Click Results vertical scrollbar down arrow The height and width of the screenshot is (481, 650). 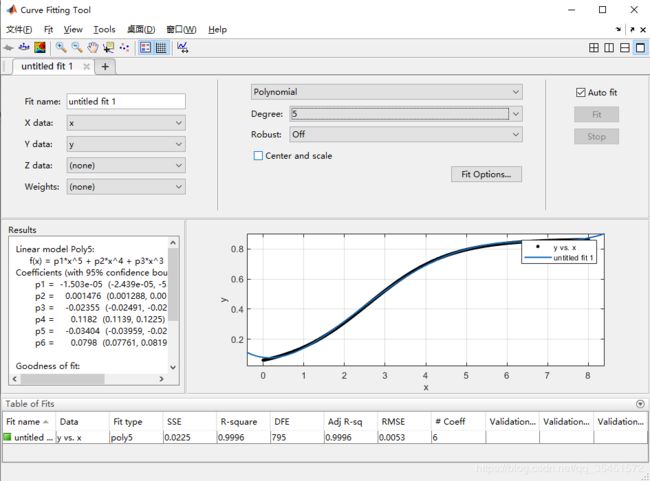[173, 367]
